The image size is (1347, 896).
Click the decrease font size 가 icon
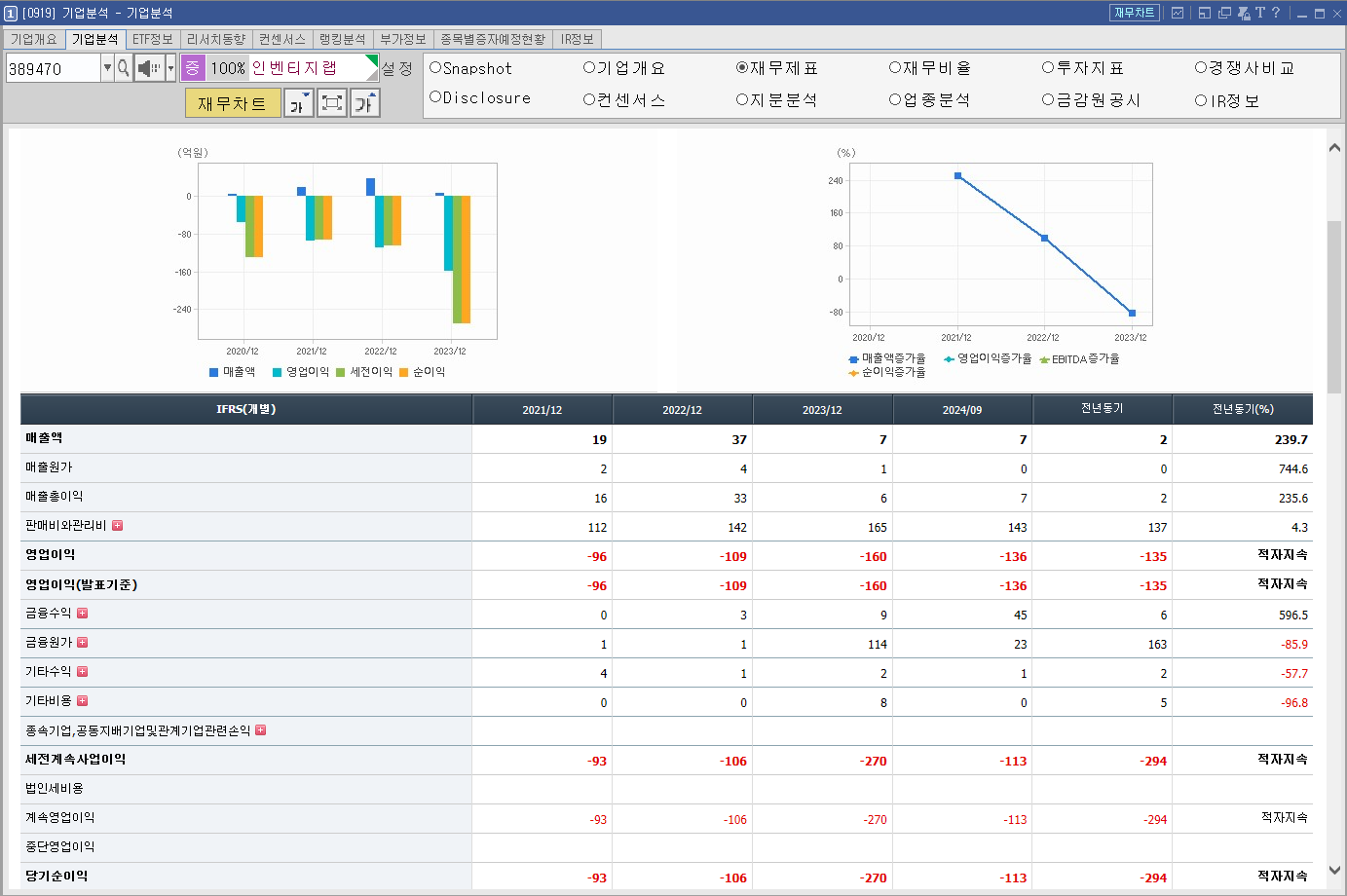point(299,103)
